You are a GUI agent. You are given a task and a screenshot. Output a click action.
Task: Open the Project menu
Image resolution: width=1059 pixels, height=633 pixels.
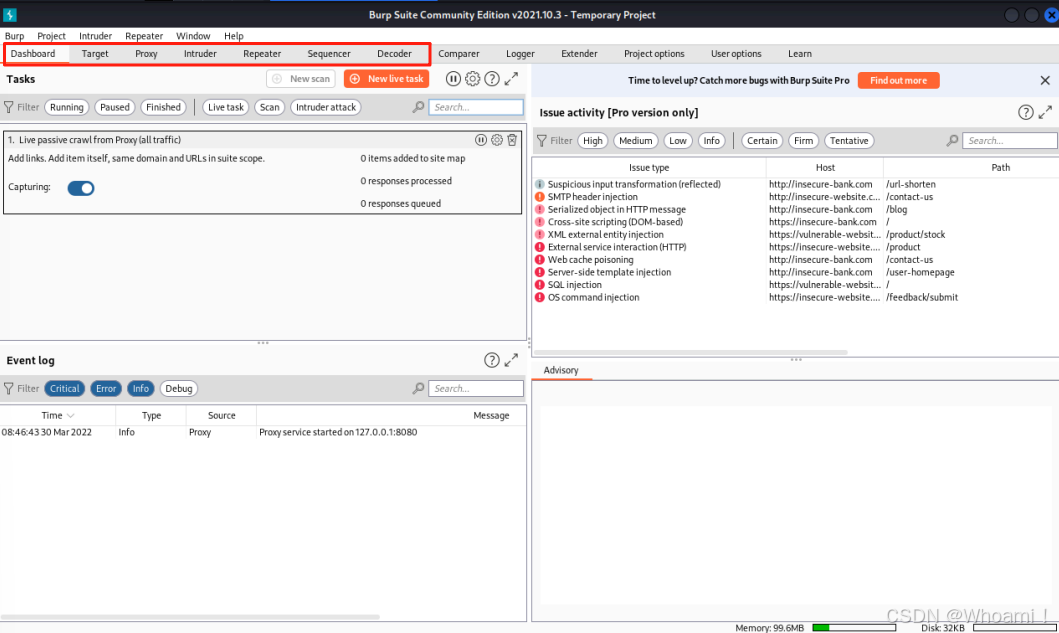(51, 36)
